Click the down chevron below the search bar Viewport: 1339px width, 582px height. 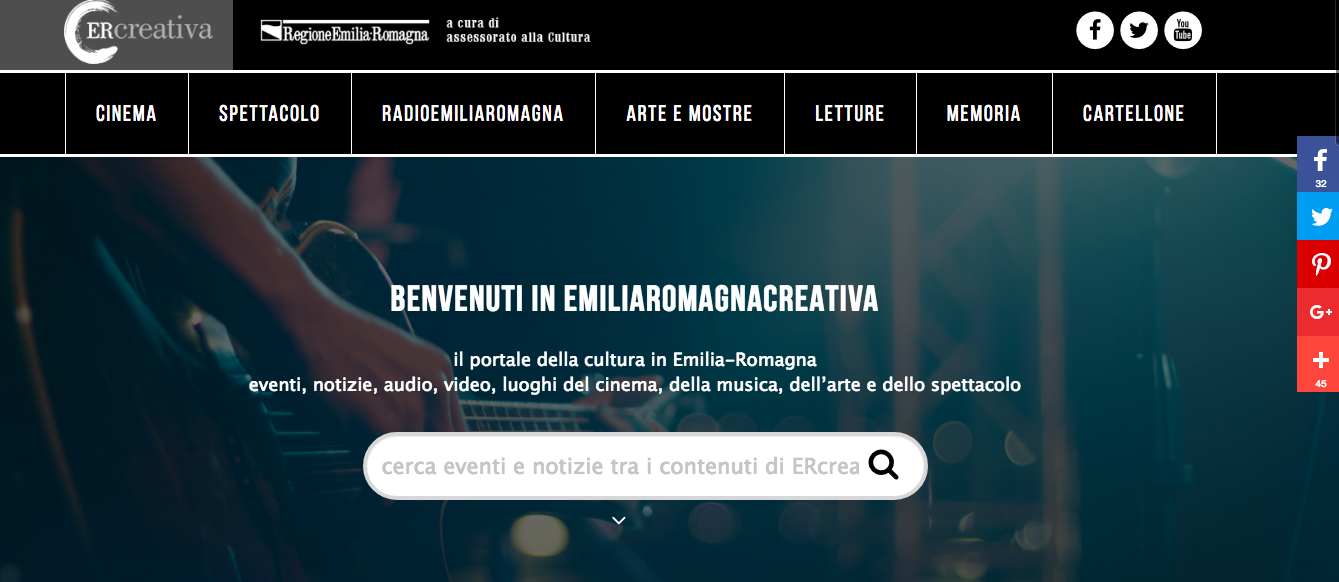pyautogui.click(x=619, y=520)
